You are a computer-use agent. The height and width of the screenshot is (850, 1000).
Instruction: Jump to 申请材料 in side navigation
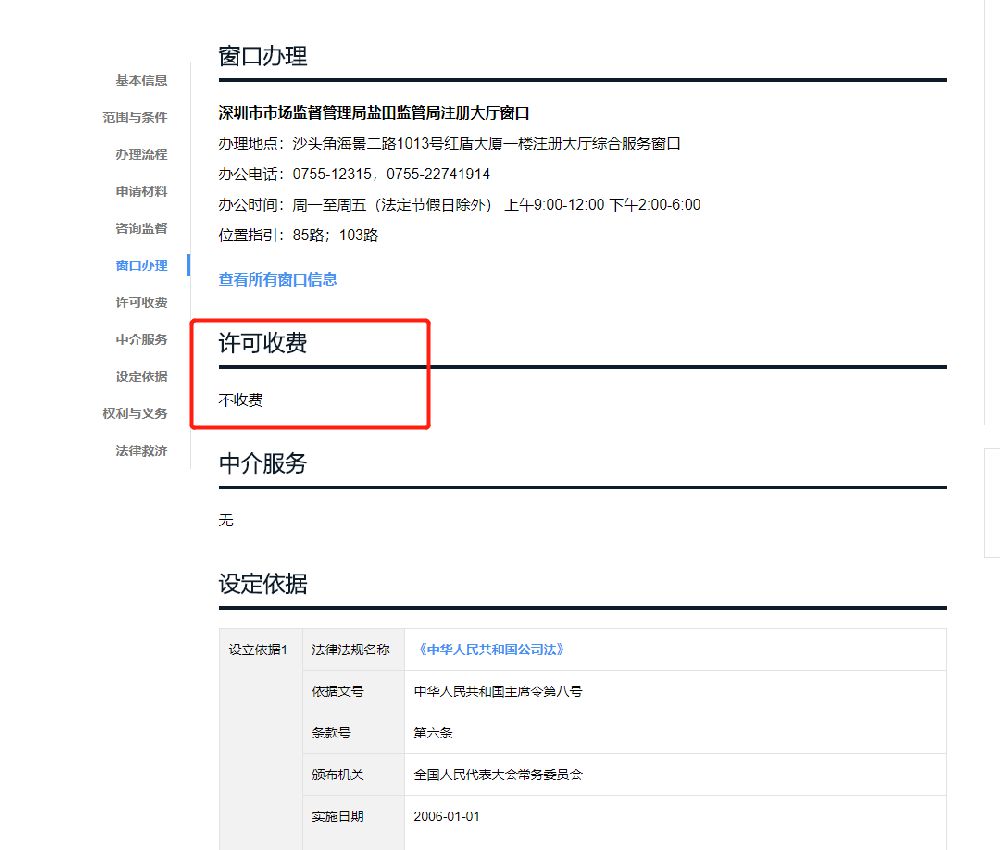[x=141, y=192]
